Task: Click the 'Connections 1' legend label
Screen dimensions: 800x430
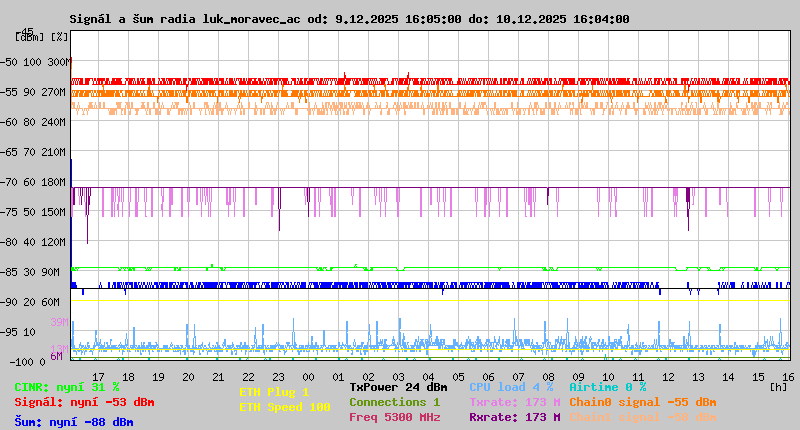Action: click(x=394, y=402)
